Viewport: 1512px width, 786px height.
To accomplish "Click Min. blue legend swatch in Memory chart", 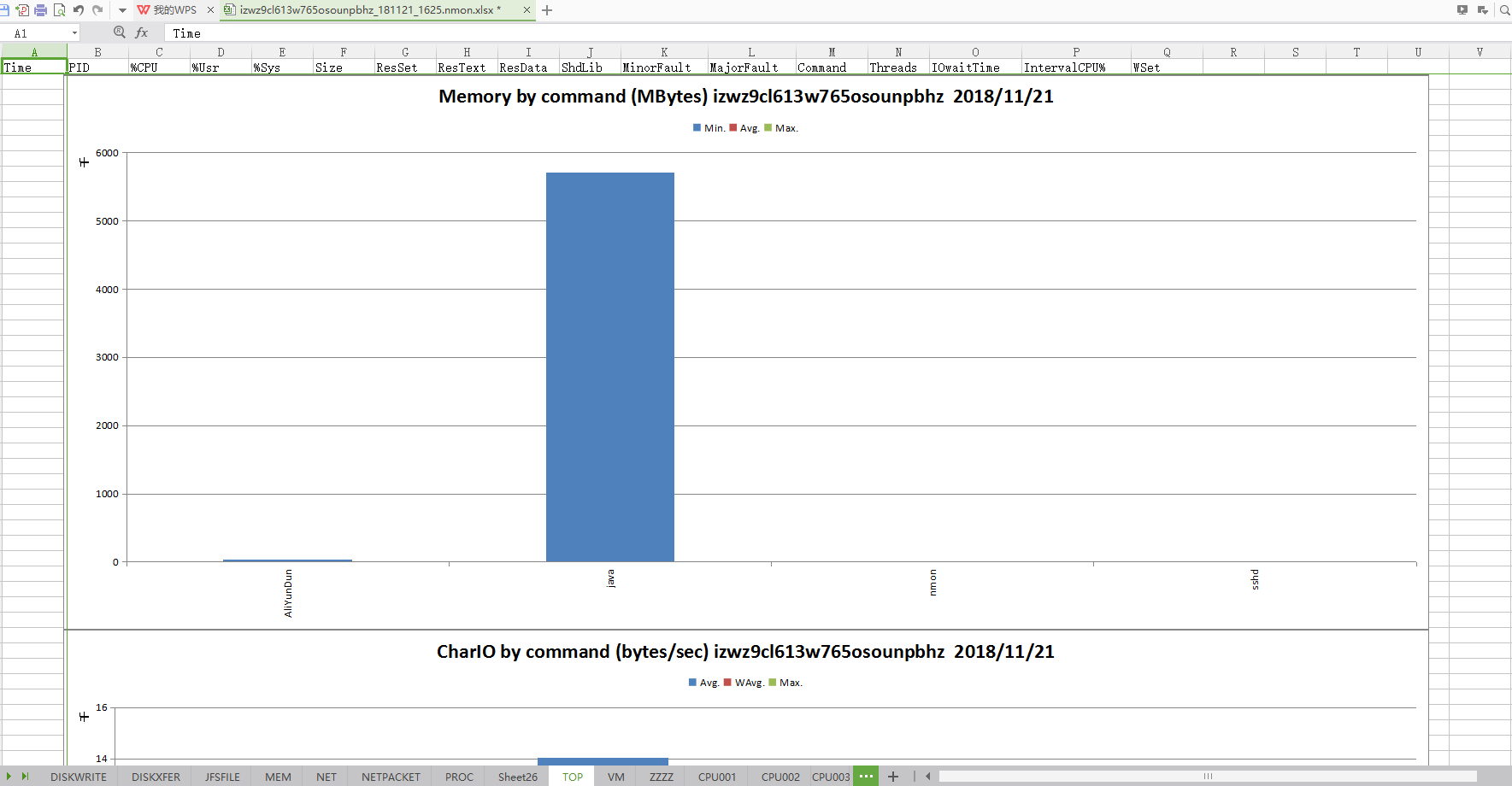I will tap(697, 128).
